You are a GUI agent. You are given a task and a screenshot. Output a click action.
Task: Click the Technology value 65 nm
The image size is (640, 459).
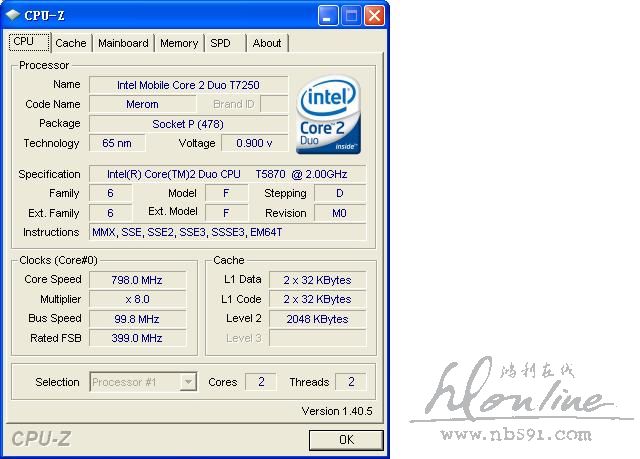(x=117, y=143)
